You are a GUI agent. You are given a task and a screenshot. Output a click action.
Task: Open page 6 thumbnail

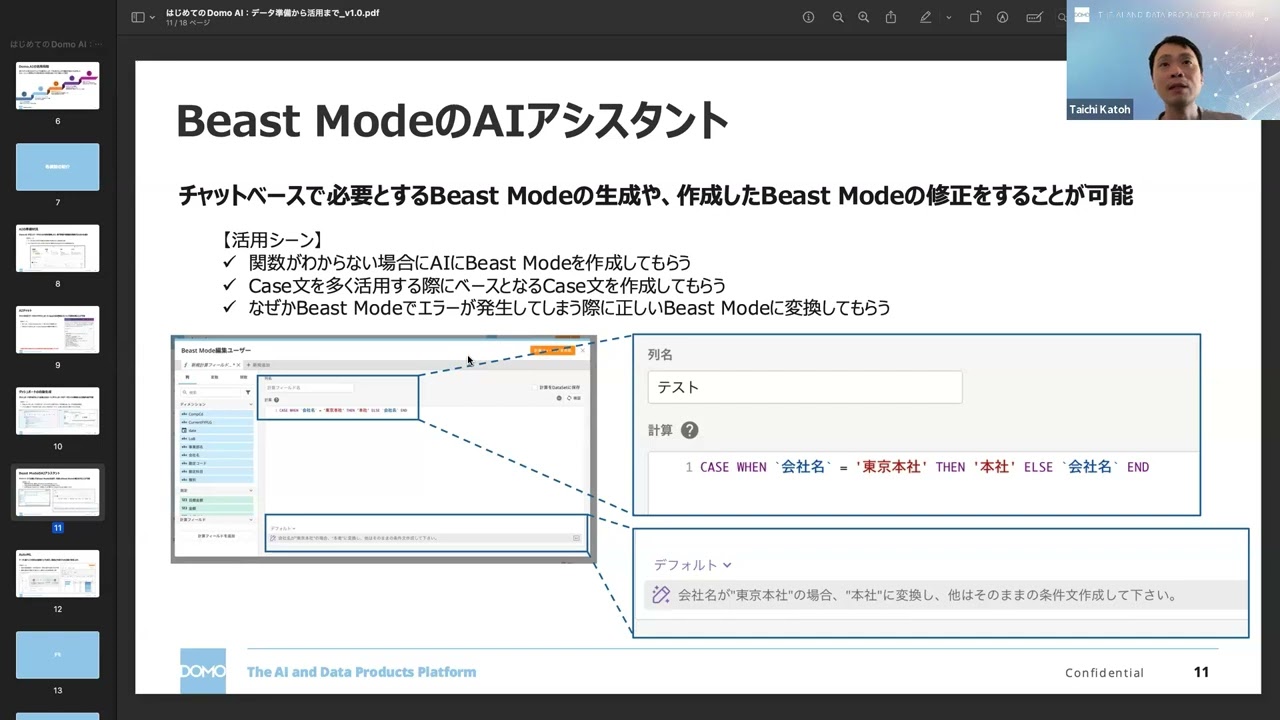point(57,86)
